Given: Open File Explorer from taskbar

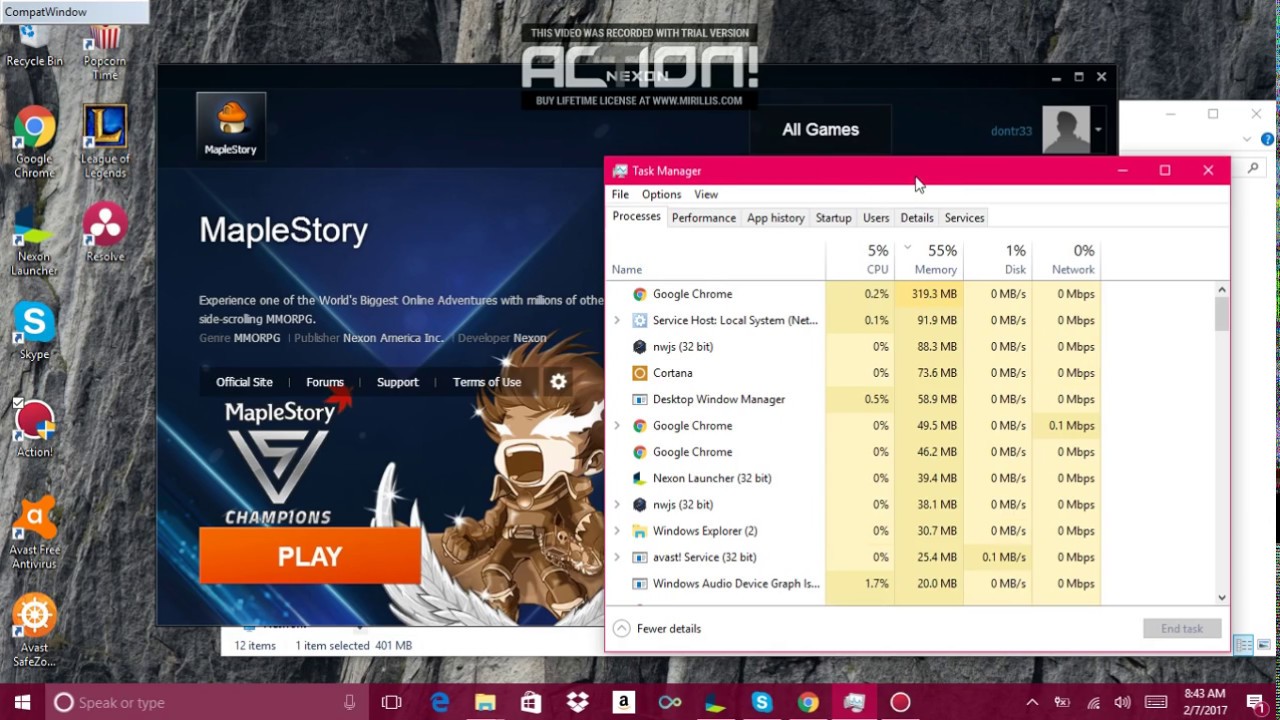Looking at the screenshot, I should pos(485,702).
